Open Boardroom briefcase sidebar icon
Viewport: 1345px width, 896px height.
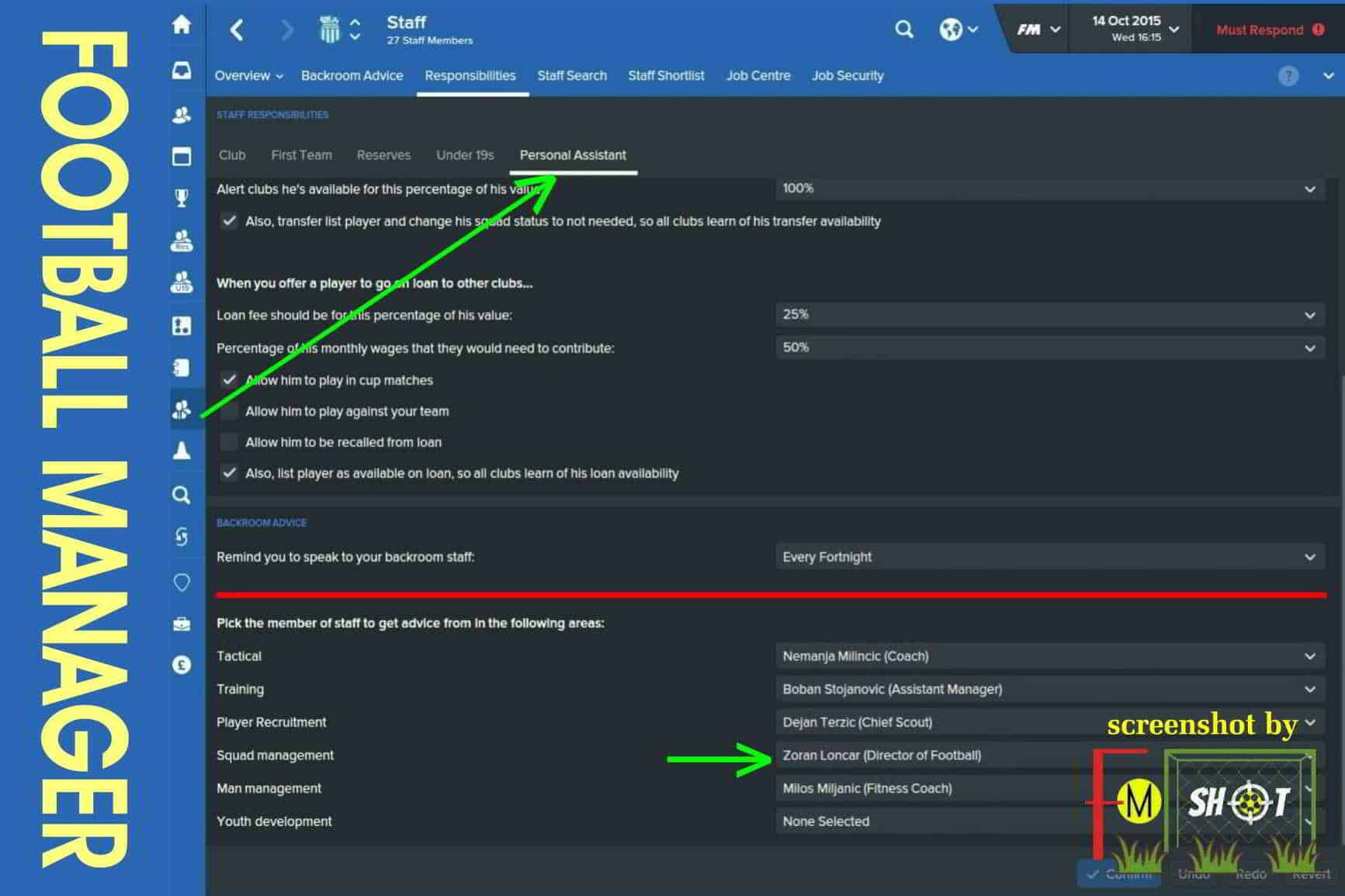click(182, 624)
